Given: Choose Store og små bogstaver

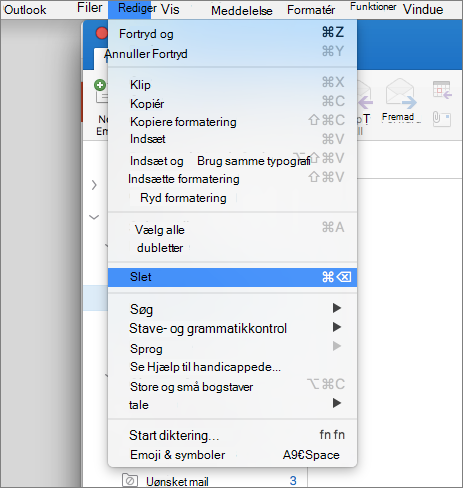Looking at the screenshot, I should (x=232, y=386).
